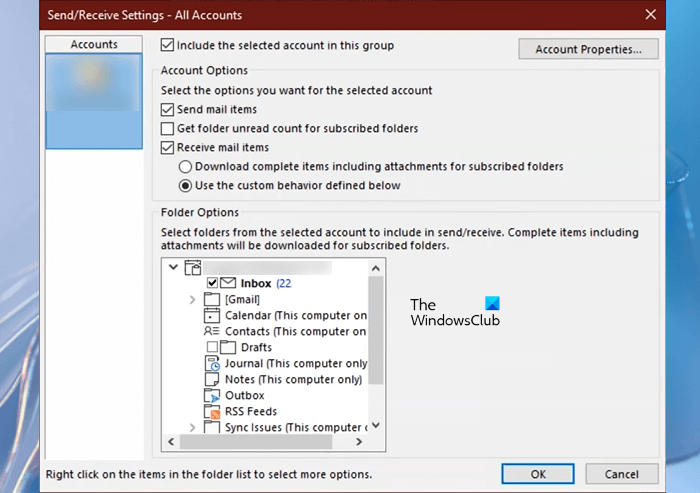Click the Inbox envelope icon

coord(228,283)
